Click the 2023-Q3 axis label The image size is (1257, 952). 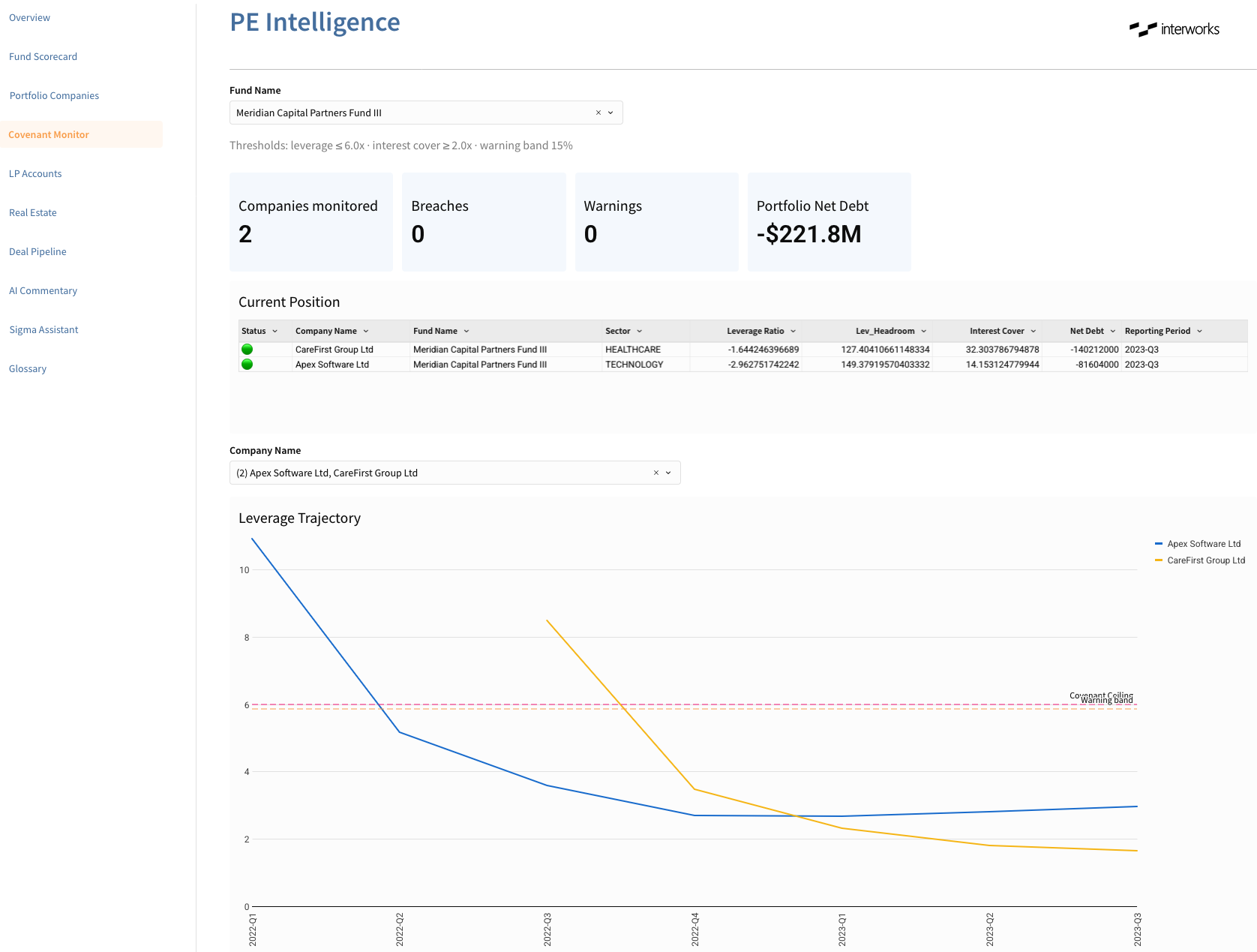click(x=1138, y=929)
